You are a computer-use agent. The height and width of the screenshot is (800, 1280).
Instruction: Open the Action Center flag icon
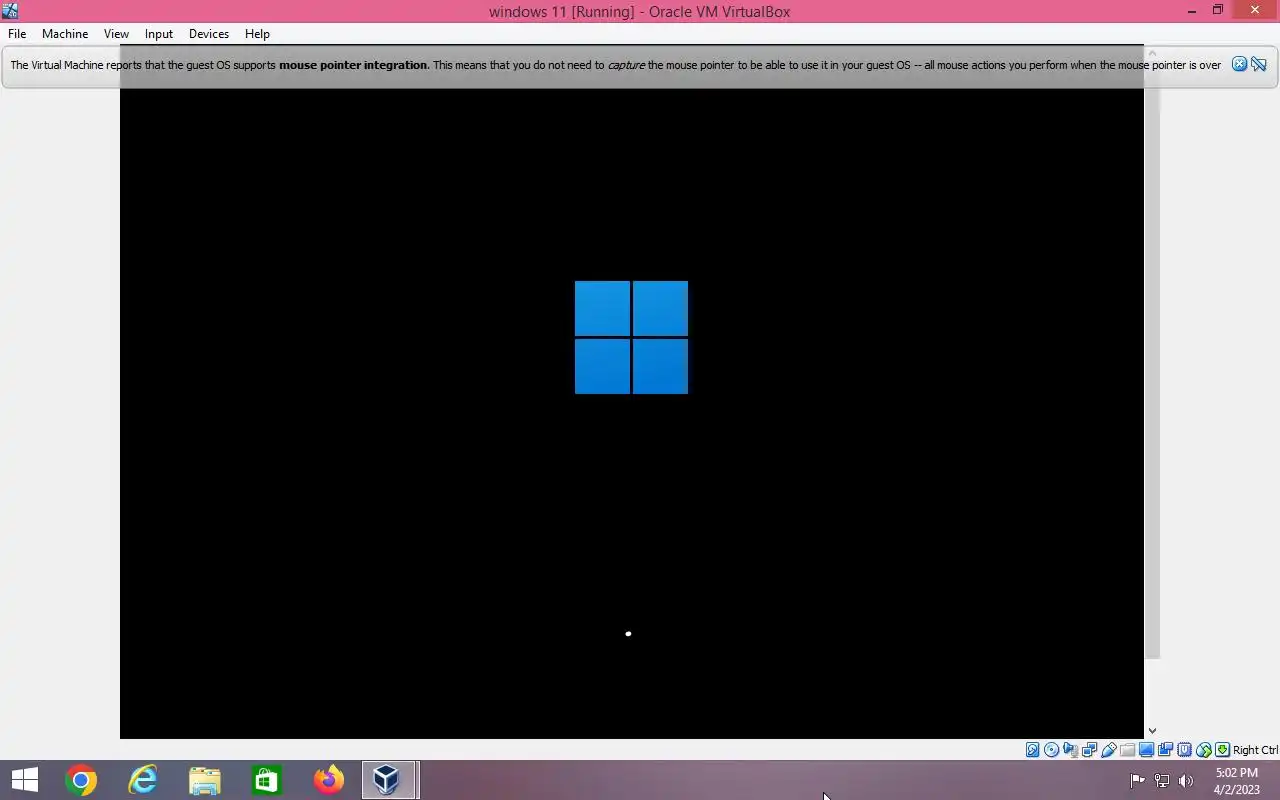pos(1138,781)
